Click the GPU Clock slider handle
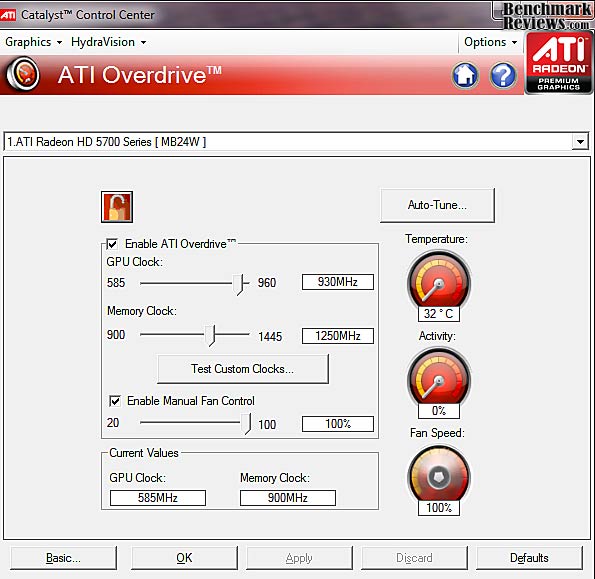Image resolution: width=595 pixels, height=579 pixels. click(x=238, y=284)
